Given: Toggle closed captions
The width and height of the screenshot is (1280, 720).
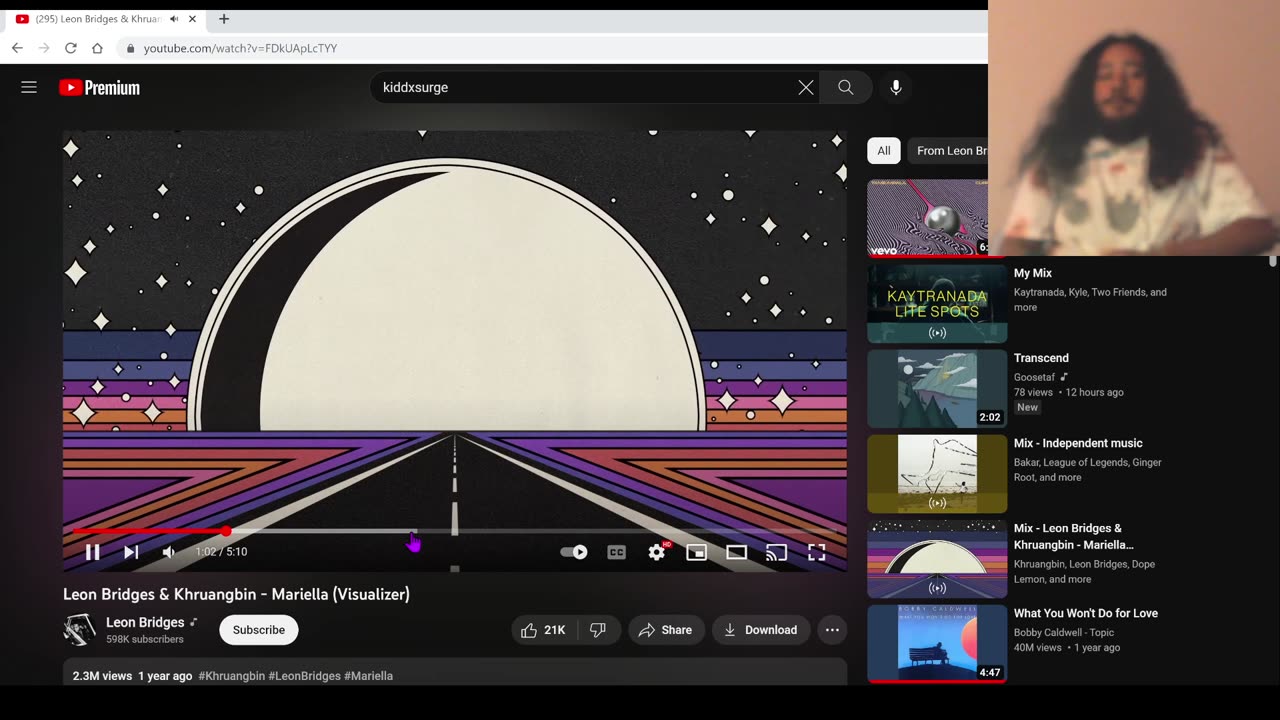Looking at the screenshot, I should (617, 552).
